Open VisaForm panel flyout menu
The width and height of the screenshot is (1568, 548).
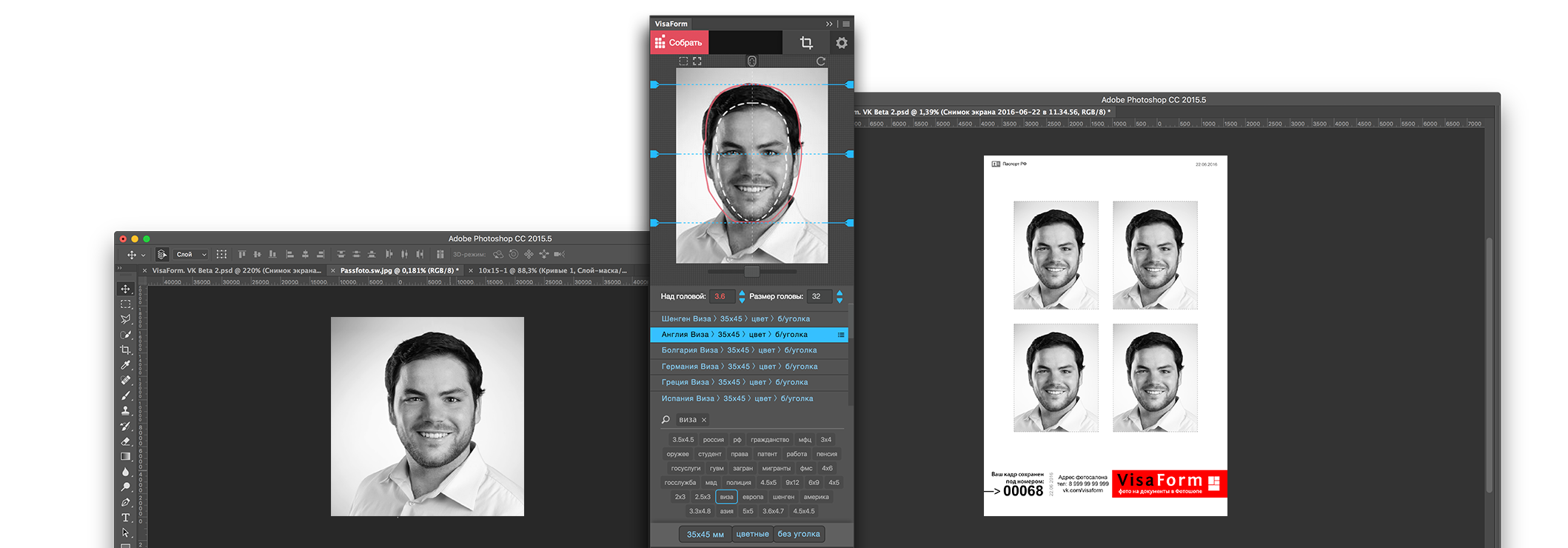pos(846,24)
